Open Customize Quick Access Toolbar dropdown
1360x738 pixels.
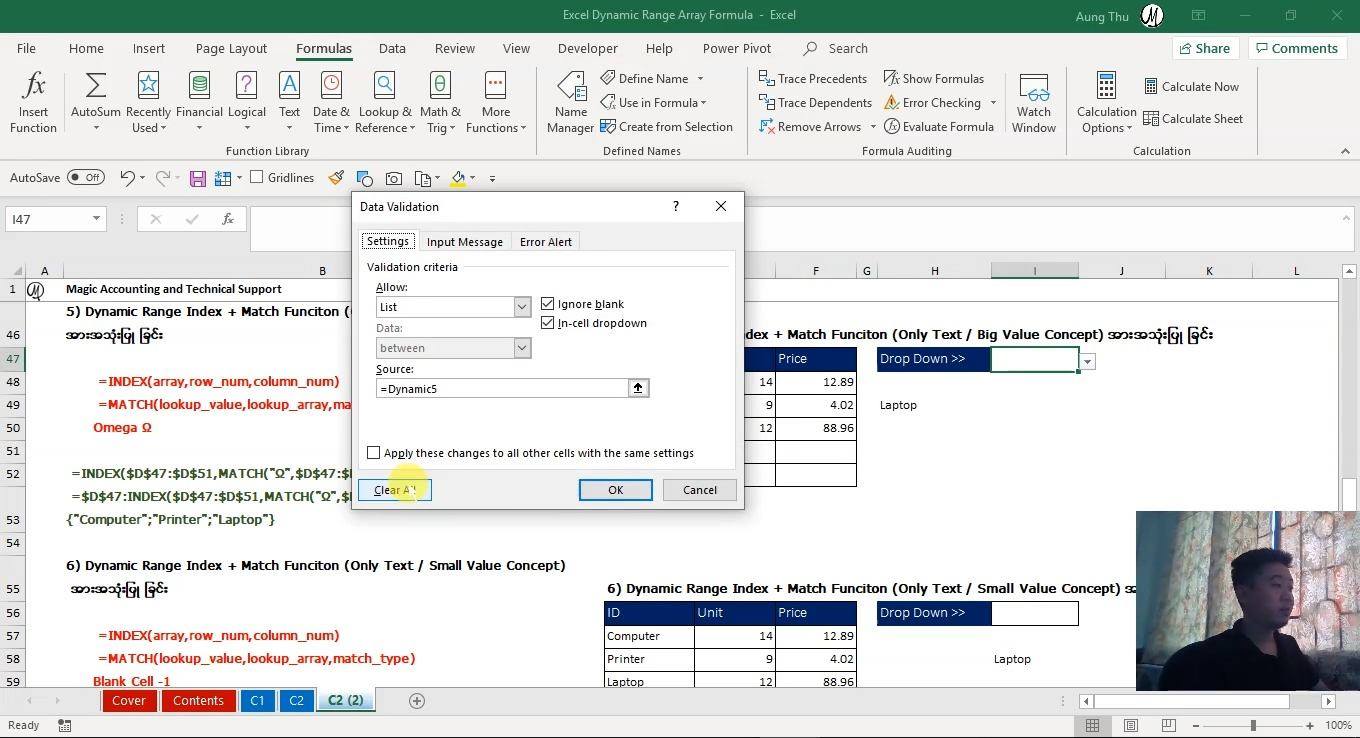(492, 178)
